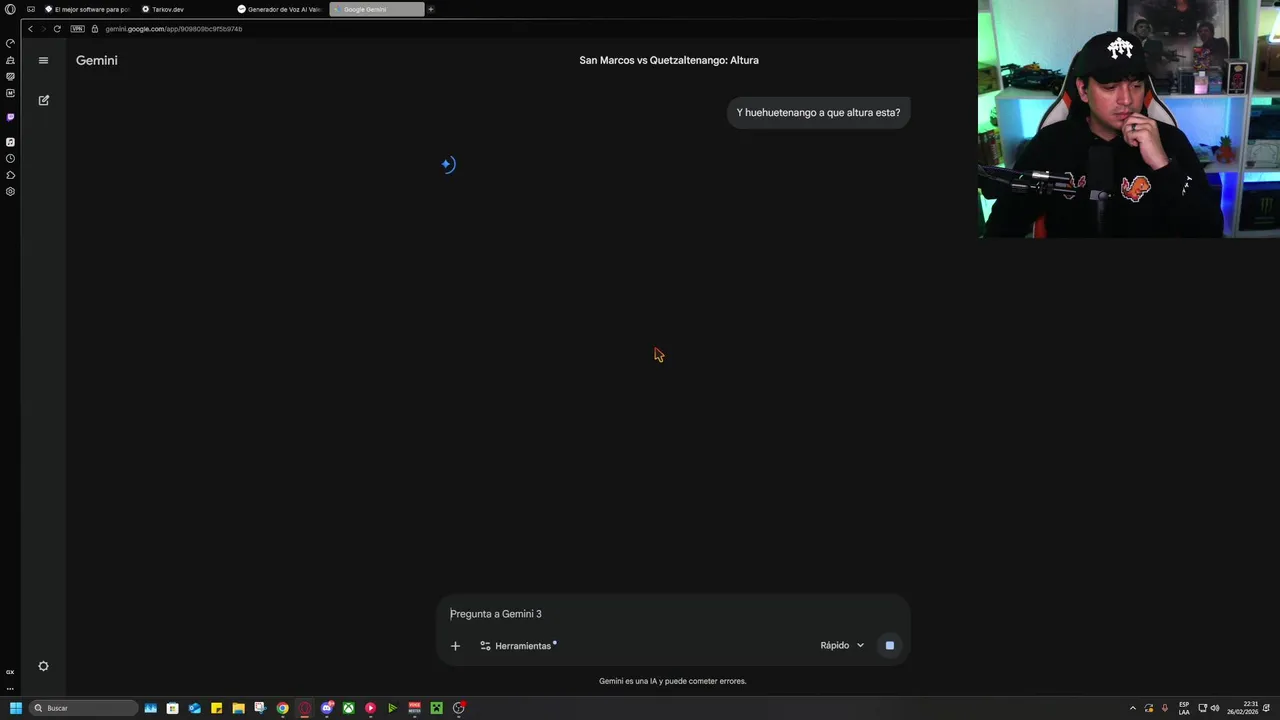Open Extensions cube icon in Opera sidebar
Image resolution: width=1280 pixels, height=720 pixels.
pos(10,175)
